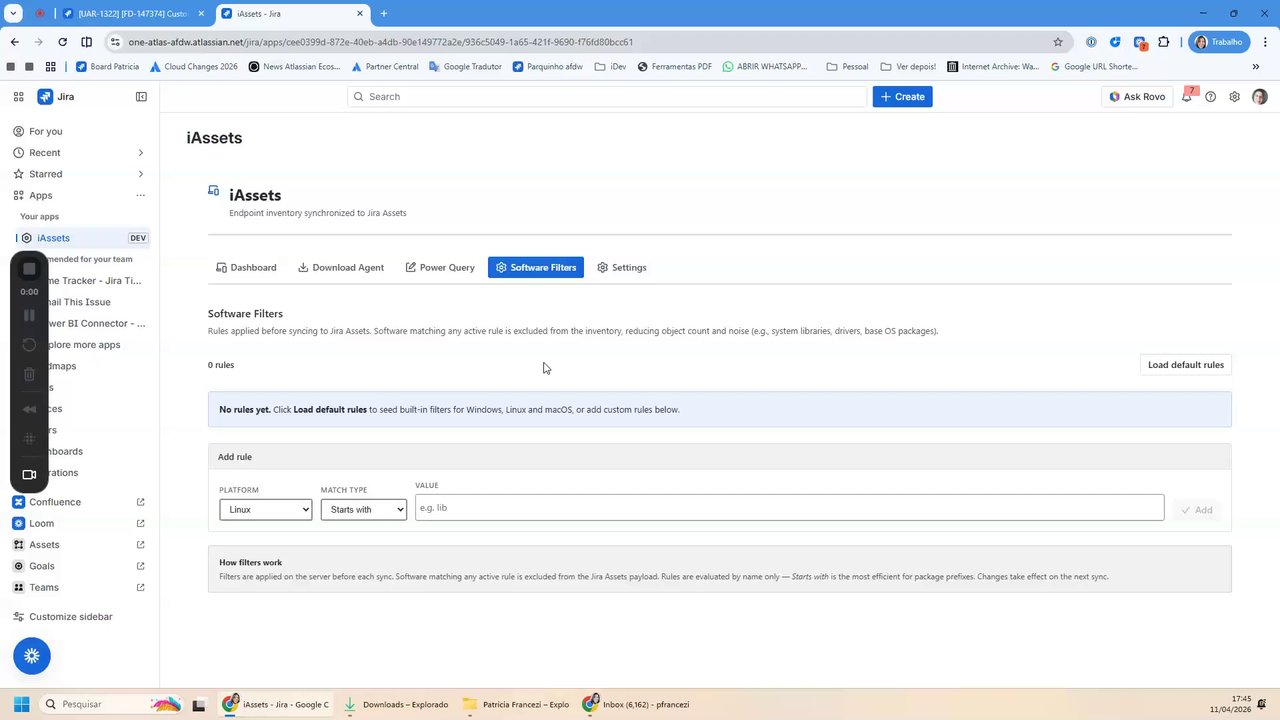Screen dimensions: 1280x720
Task: Open the Match Type dropdown
Action: [363, 510]
